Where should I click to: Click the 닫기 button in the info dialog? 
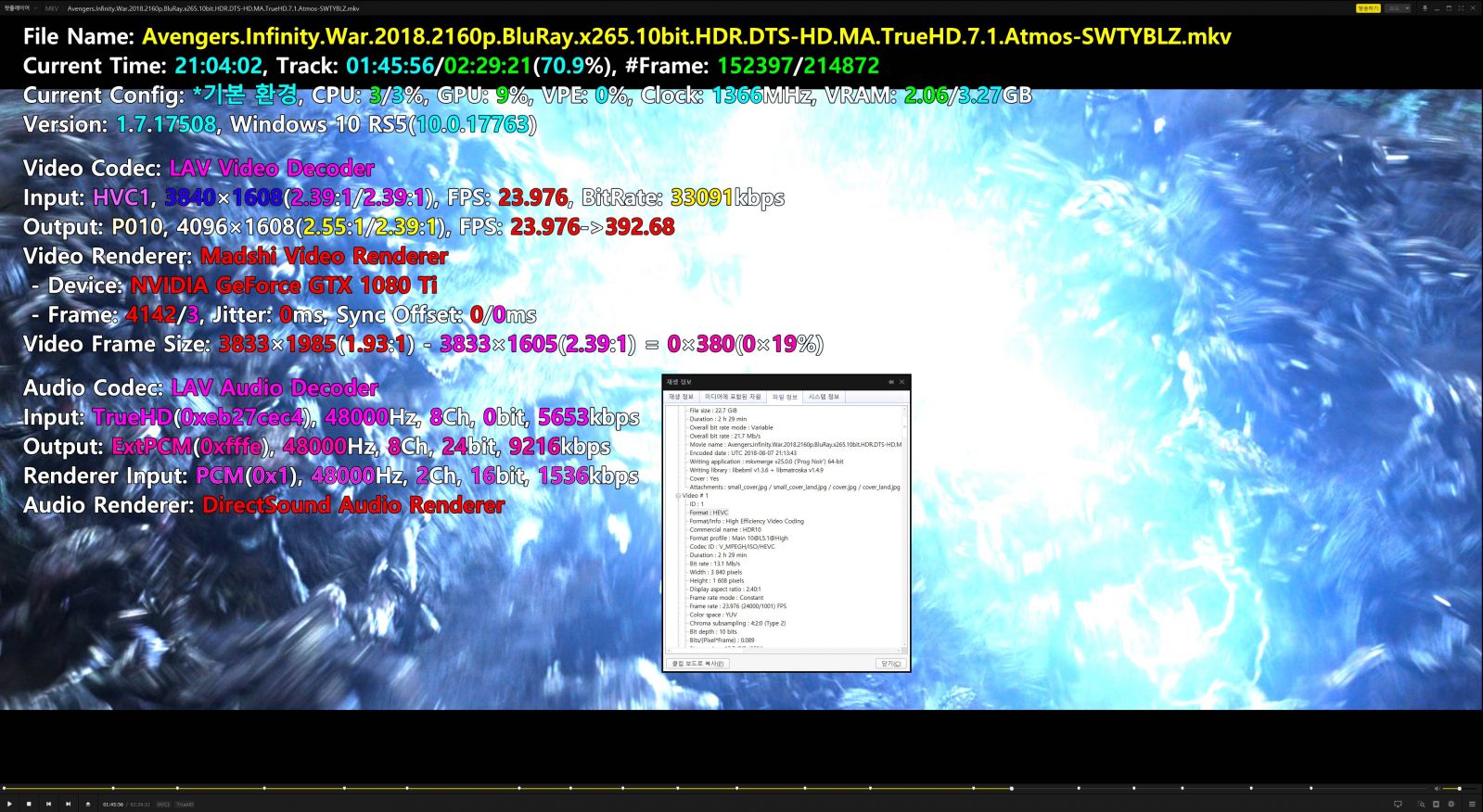[890, 664]
